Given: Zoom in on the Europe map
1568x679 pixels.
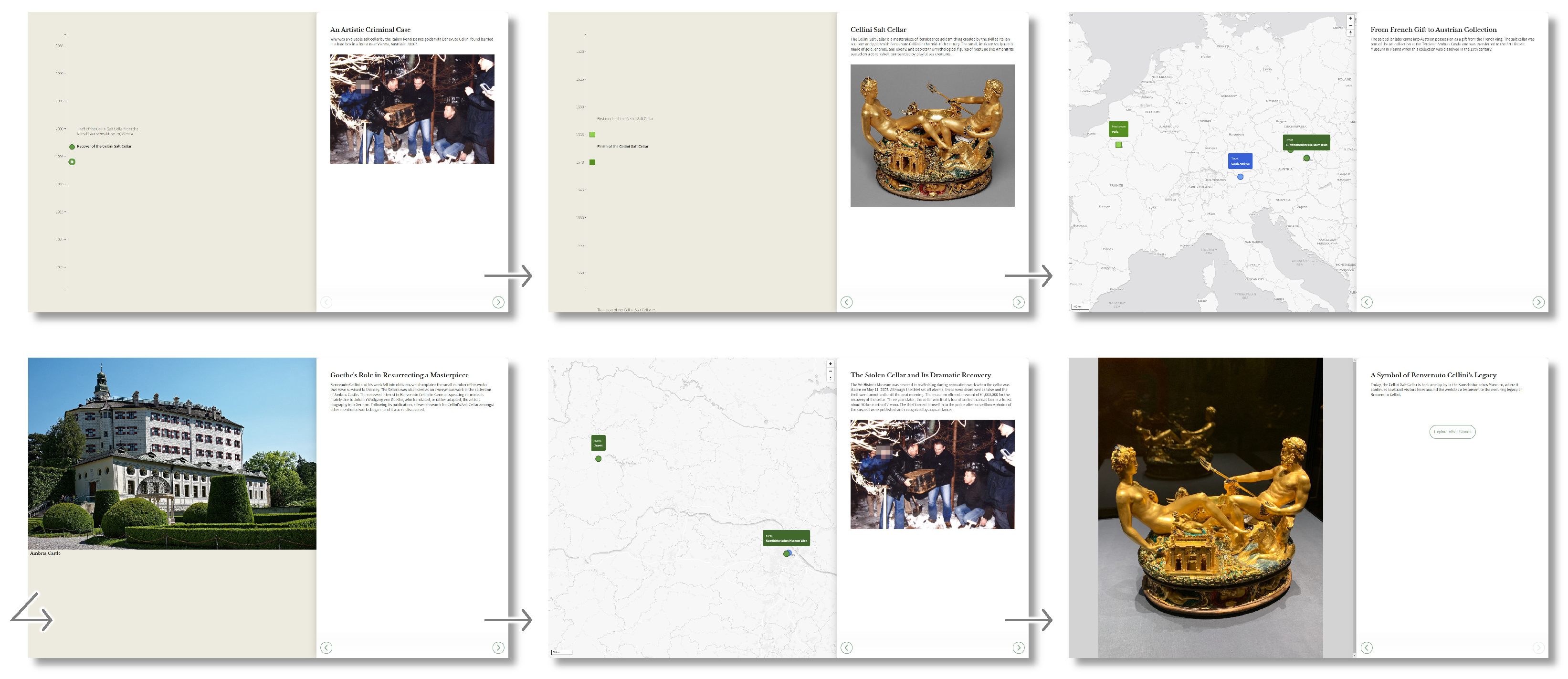Looking at the screenshot, I should (1350, 18).
